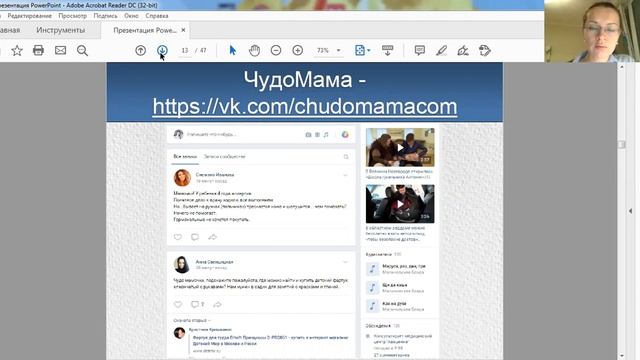640x360 pixels.
Task: Add a comment note icon
Action: (420, 51)
